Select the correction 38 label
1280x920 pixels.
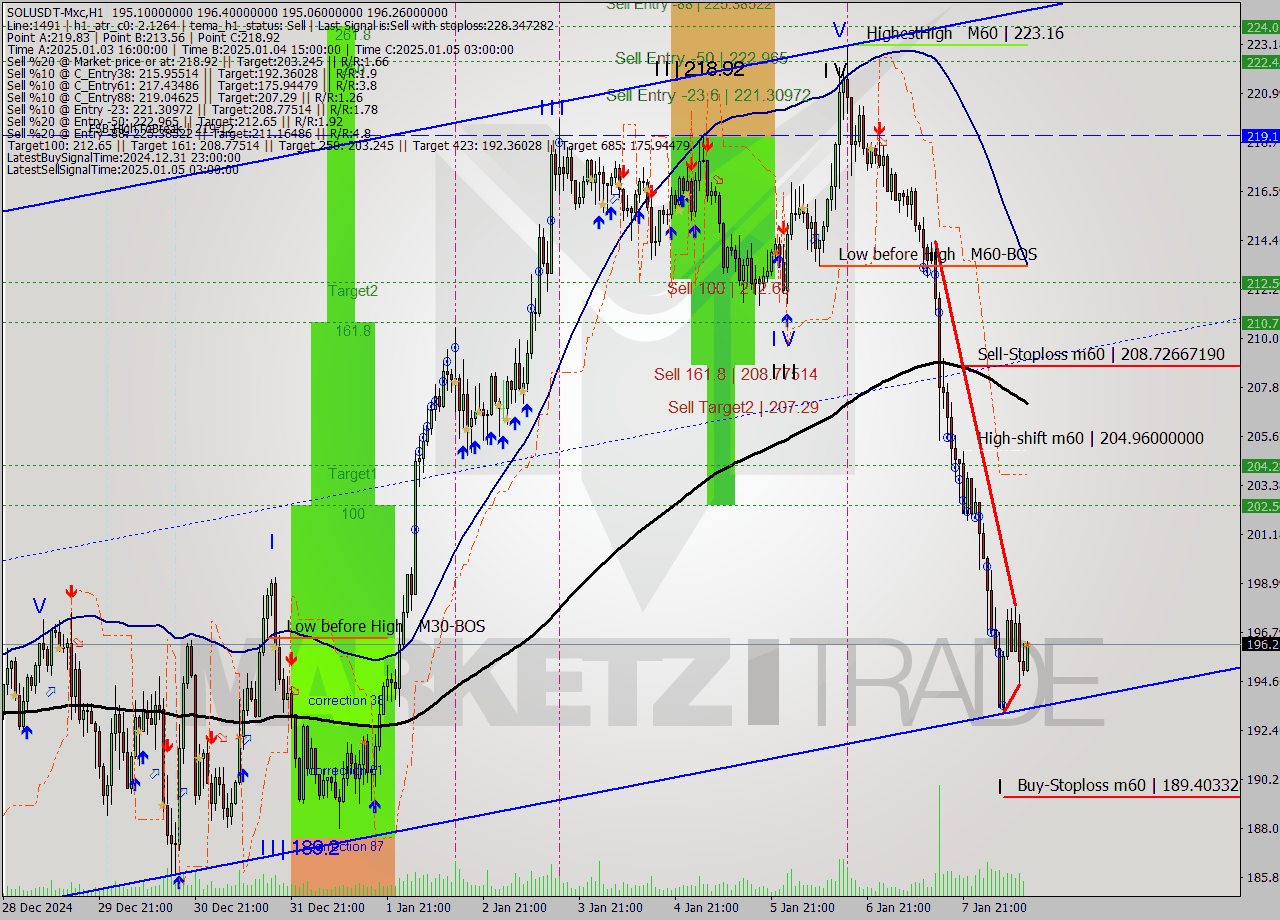click(346, 701)
